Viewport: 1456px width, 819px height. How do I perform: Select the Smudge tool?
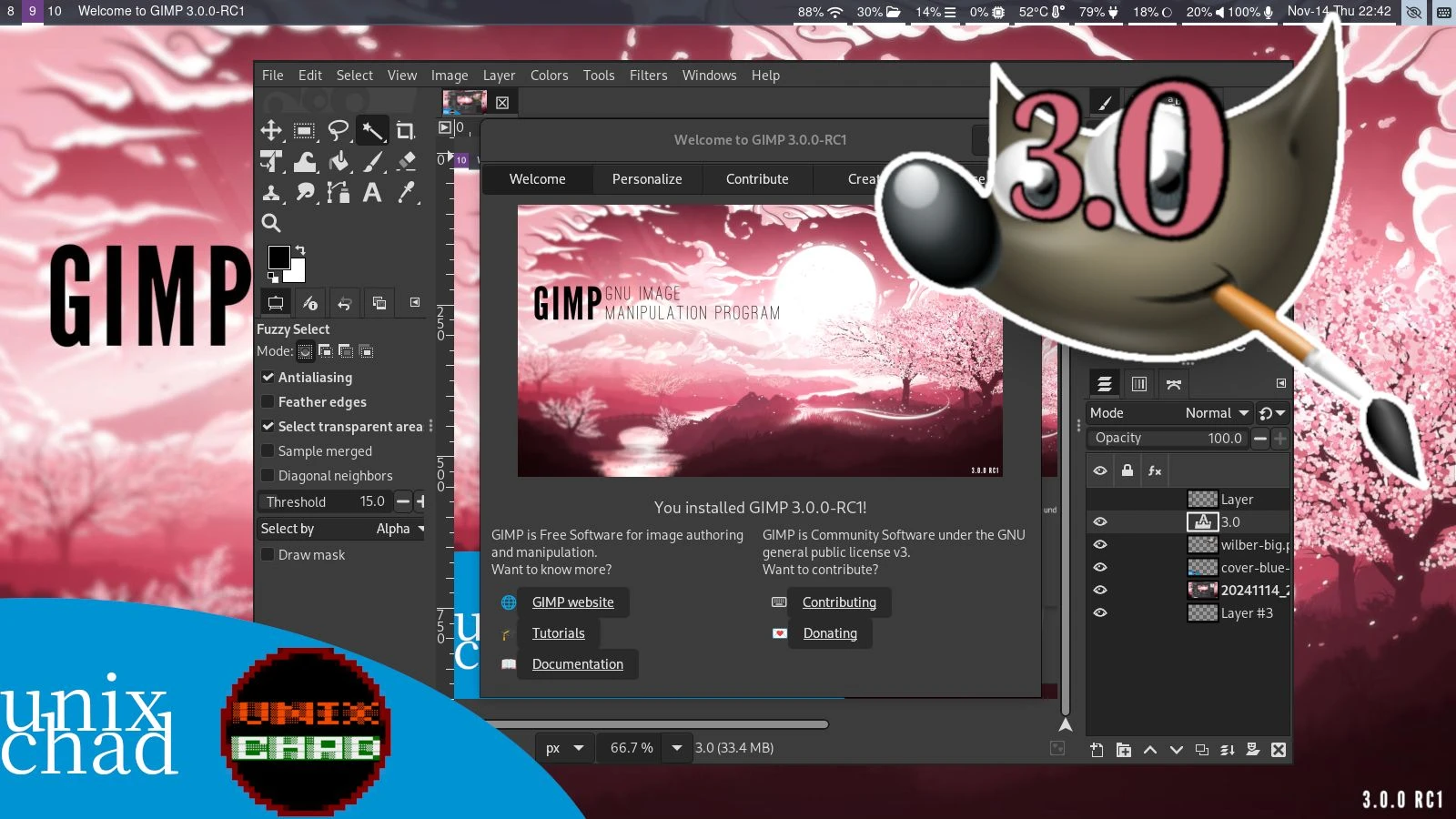(305, 192)
